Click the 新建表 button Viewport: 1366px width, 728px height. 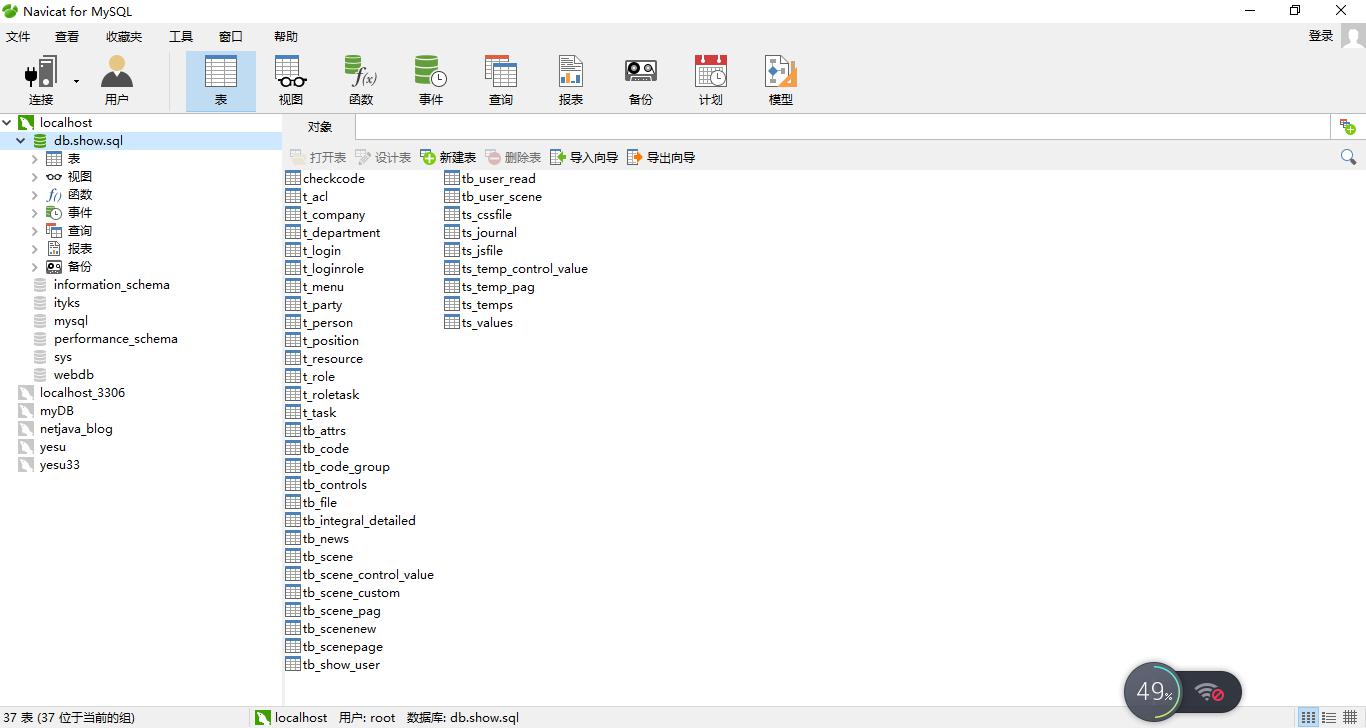pos(448,158)
